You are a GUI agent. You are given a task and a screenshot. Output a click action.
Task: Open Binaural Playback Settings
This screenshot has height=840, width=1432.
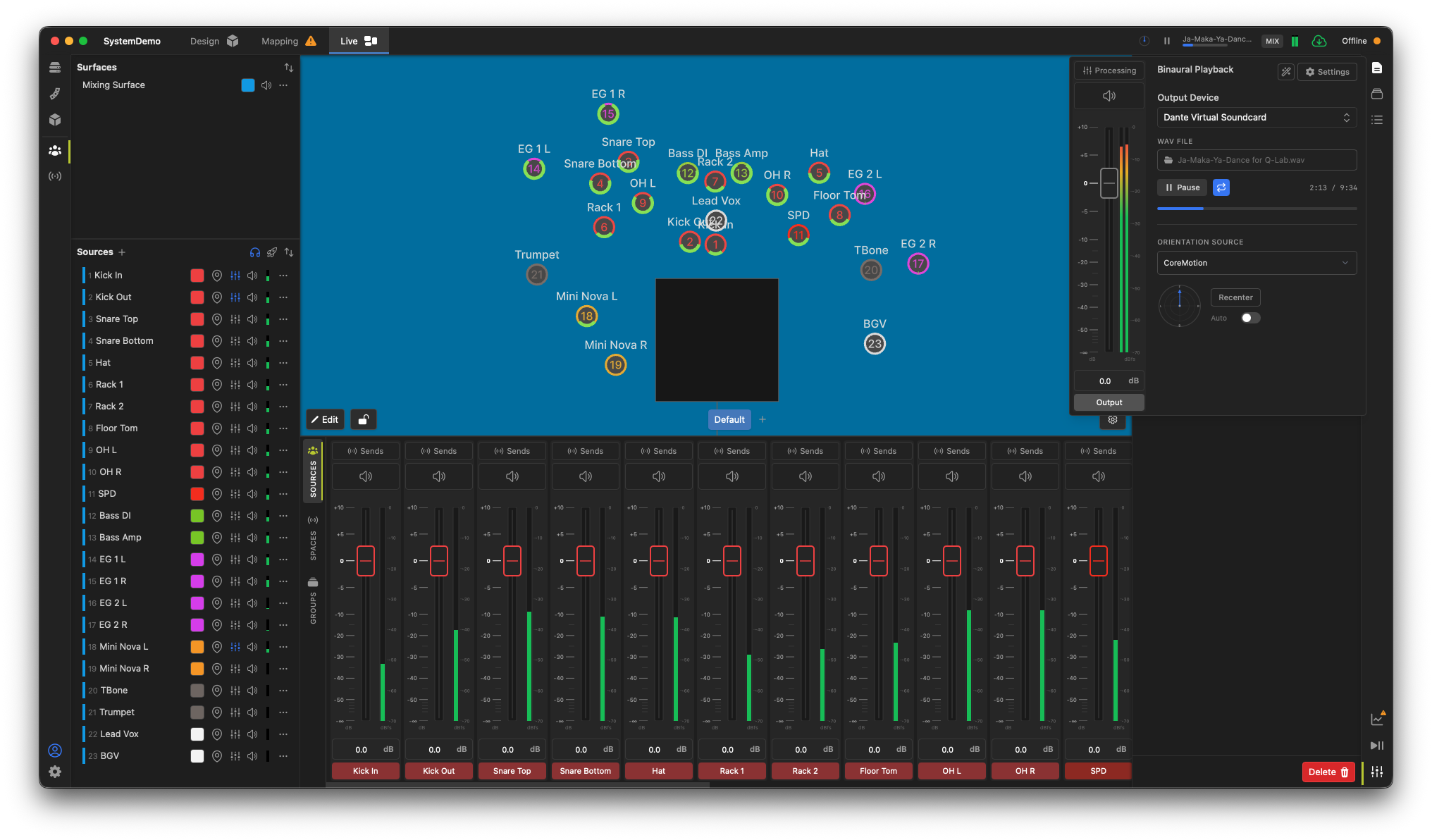point(1327,72)
